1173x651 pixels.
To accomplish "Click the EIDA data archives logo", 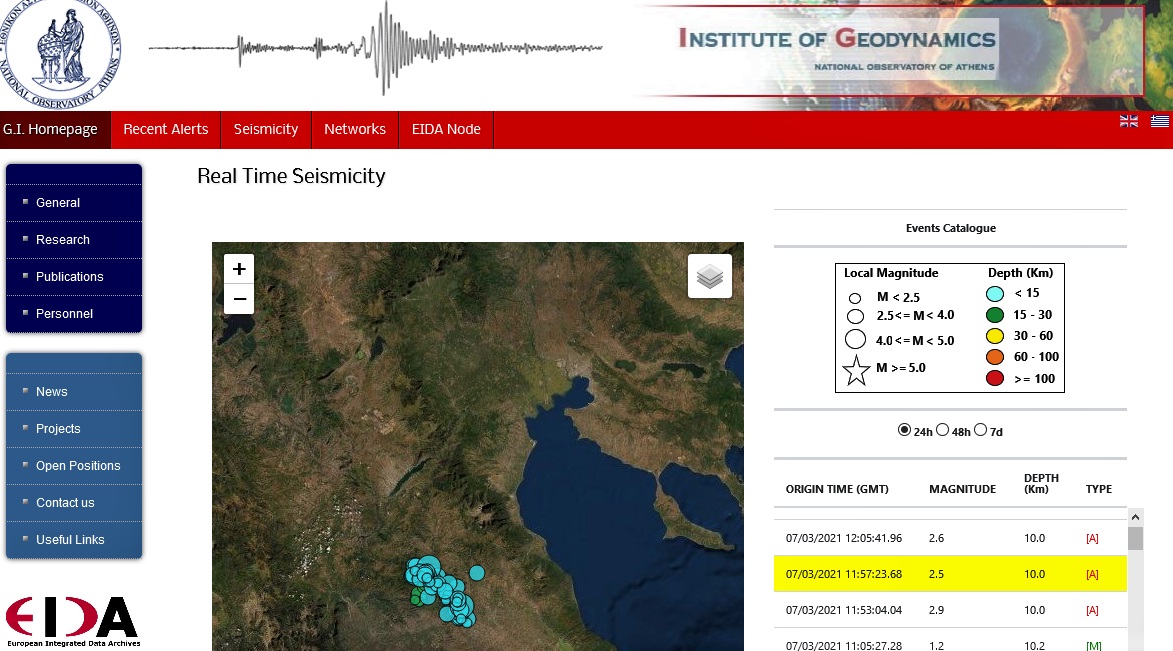I will [71, 620].
